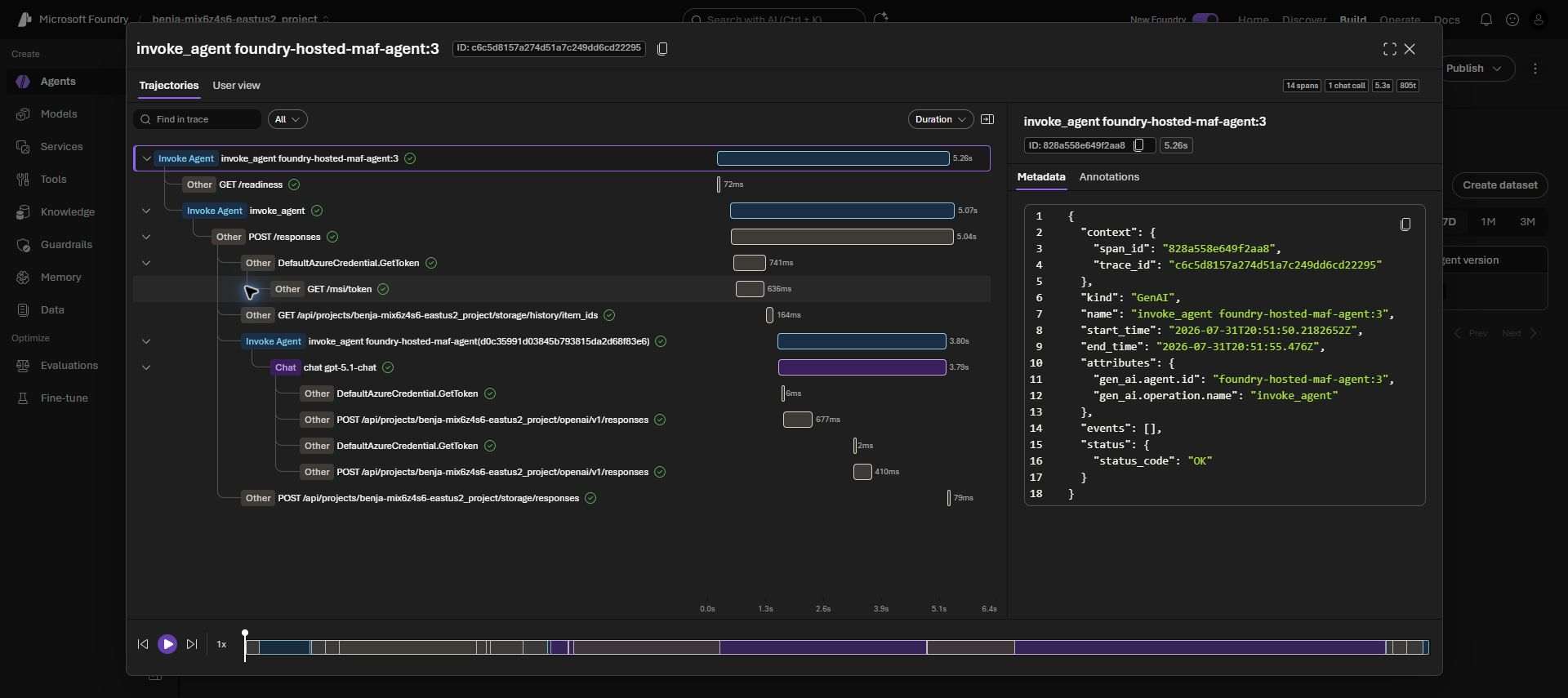Image resolution: width=1568 pixels, height=698 pixels.
Task: Go to Docs in top navigation
Action: 1447,20
